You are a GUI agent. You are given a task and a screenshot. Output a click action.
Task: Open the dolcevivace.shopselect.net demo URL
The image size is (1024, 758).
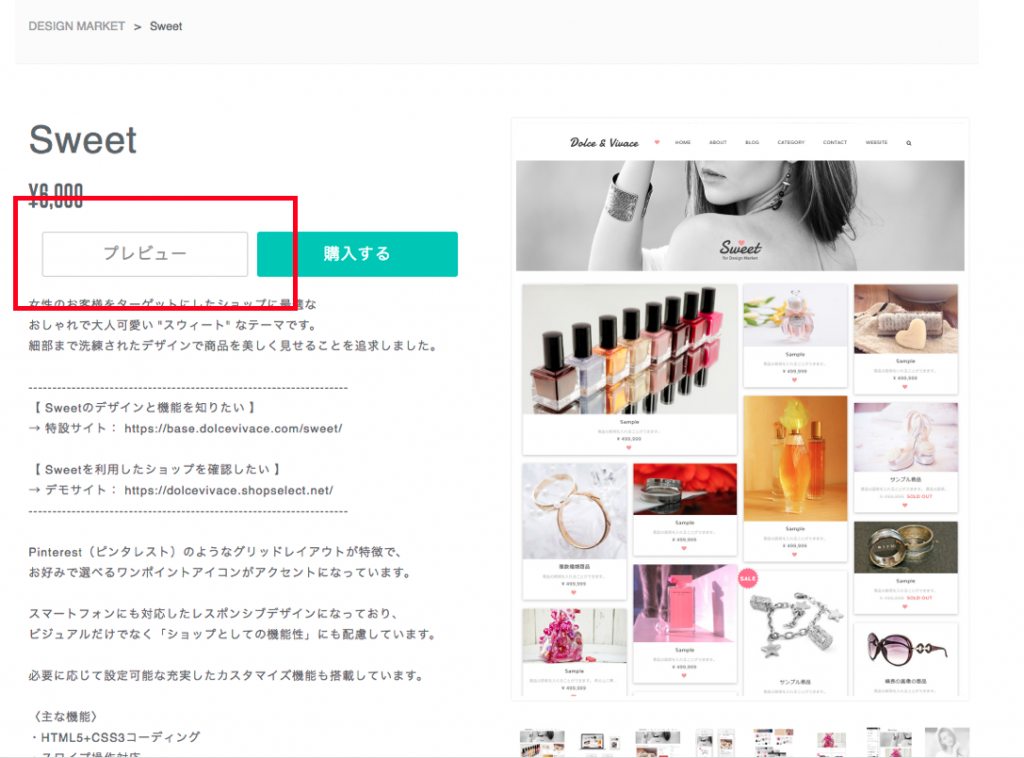click(x=229, y=490)
